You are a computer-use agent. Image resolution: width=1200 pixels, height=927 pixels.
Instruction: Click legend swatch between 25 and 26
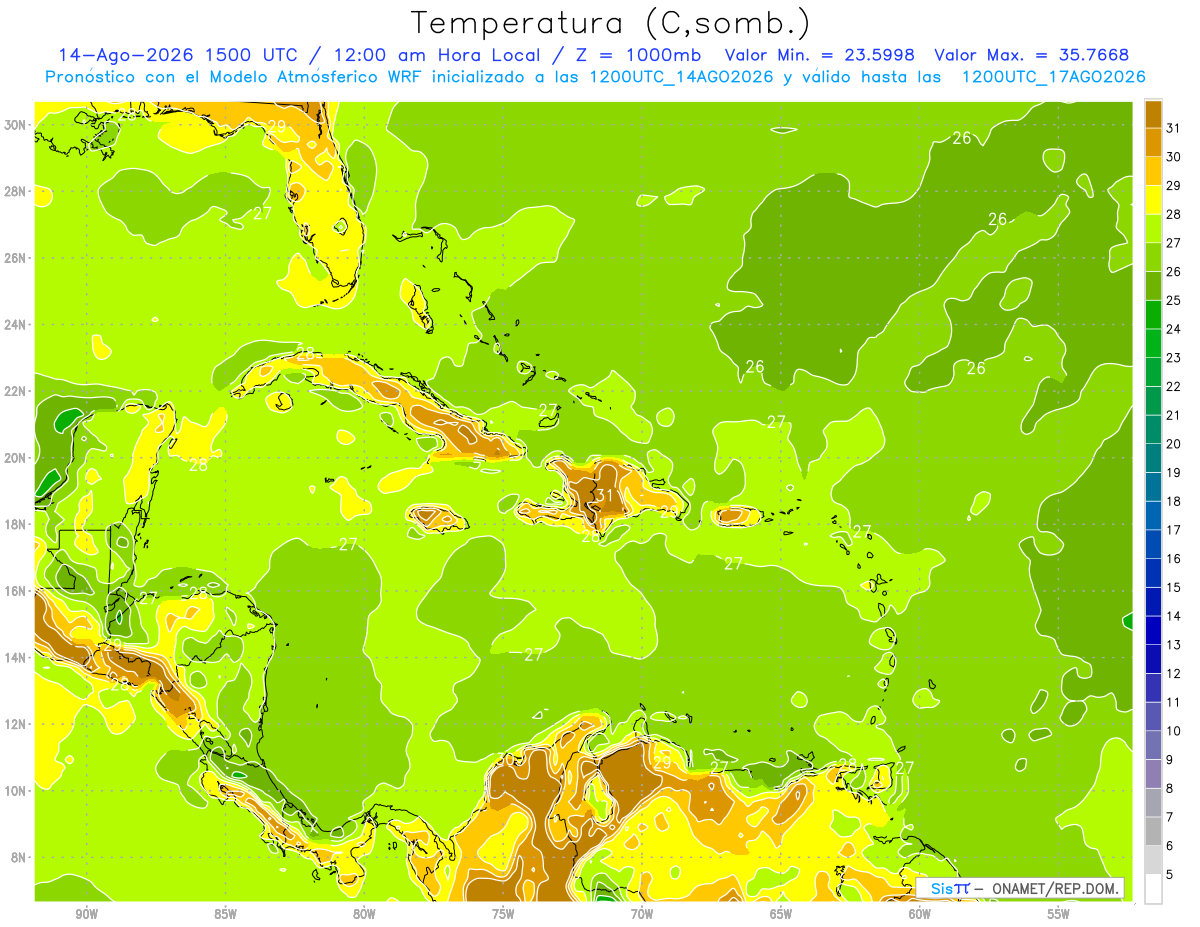coord(1153,286)
